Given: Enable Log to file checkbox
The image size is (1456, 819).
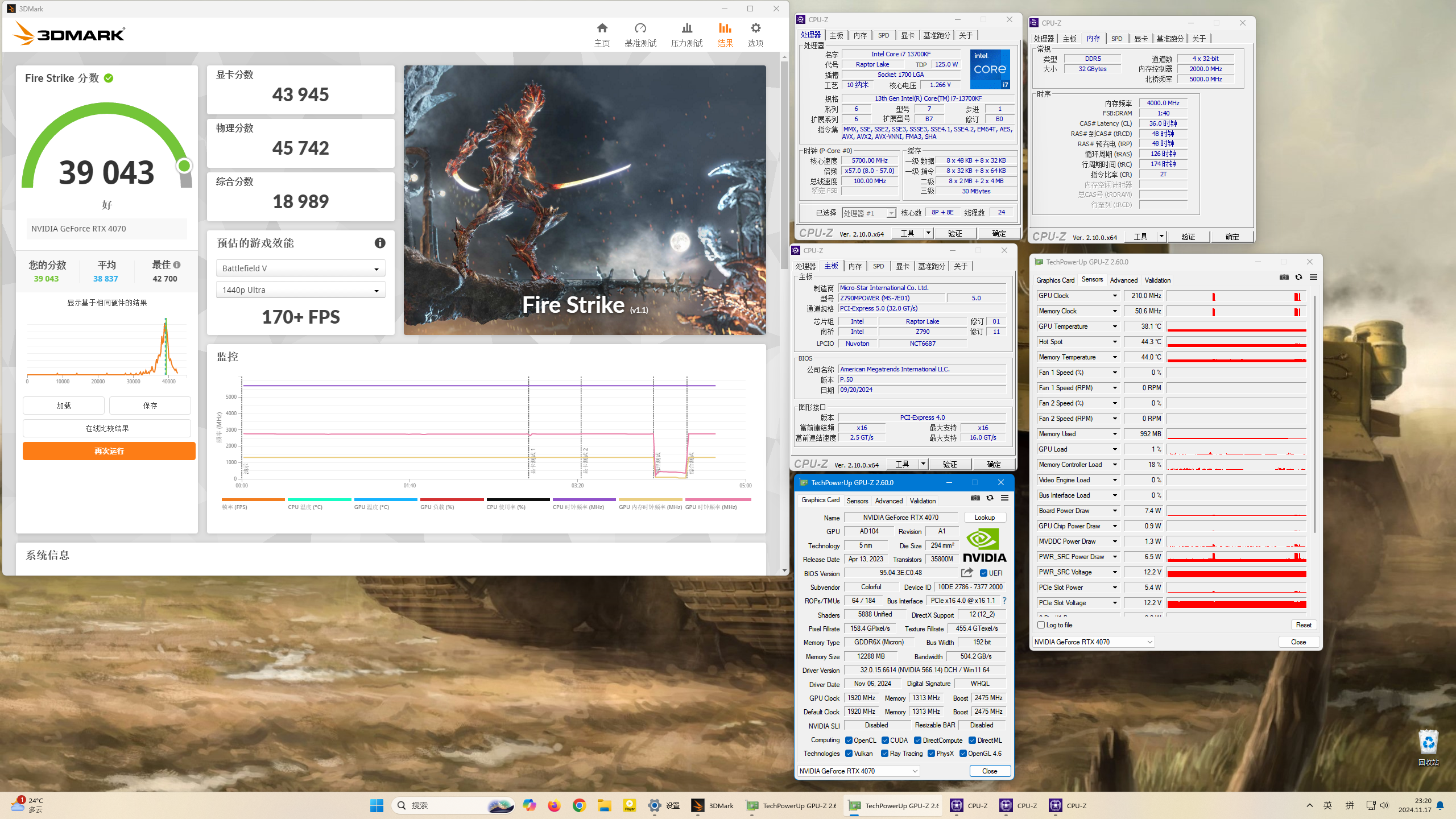Looking at the screenshot, I should pos(1041,624).
